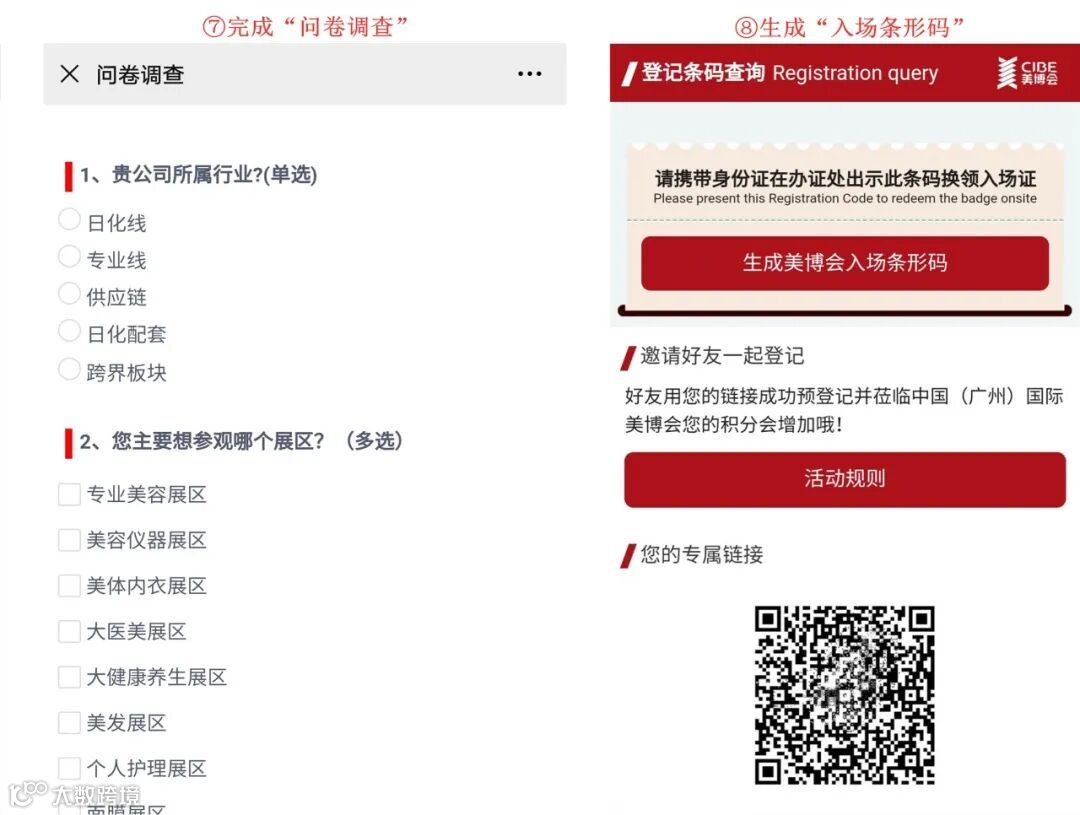Tap the exclusive link QR code
Image resolution: width=1080 pixels, height=815 pixels.
pos(844,695)
